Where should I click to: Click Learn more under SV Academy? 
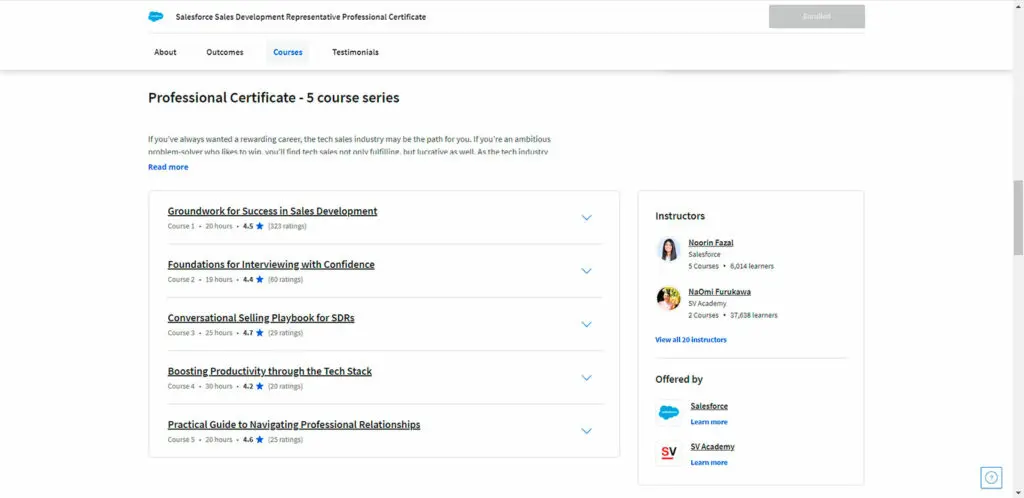click(709, 463)
